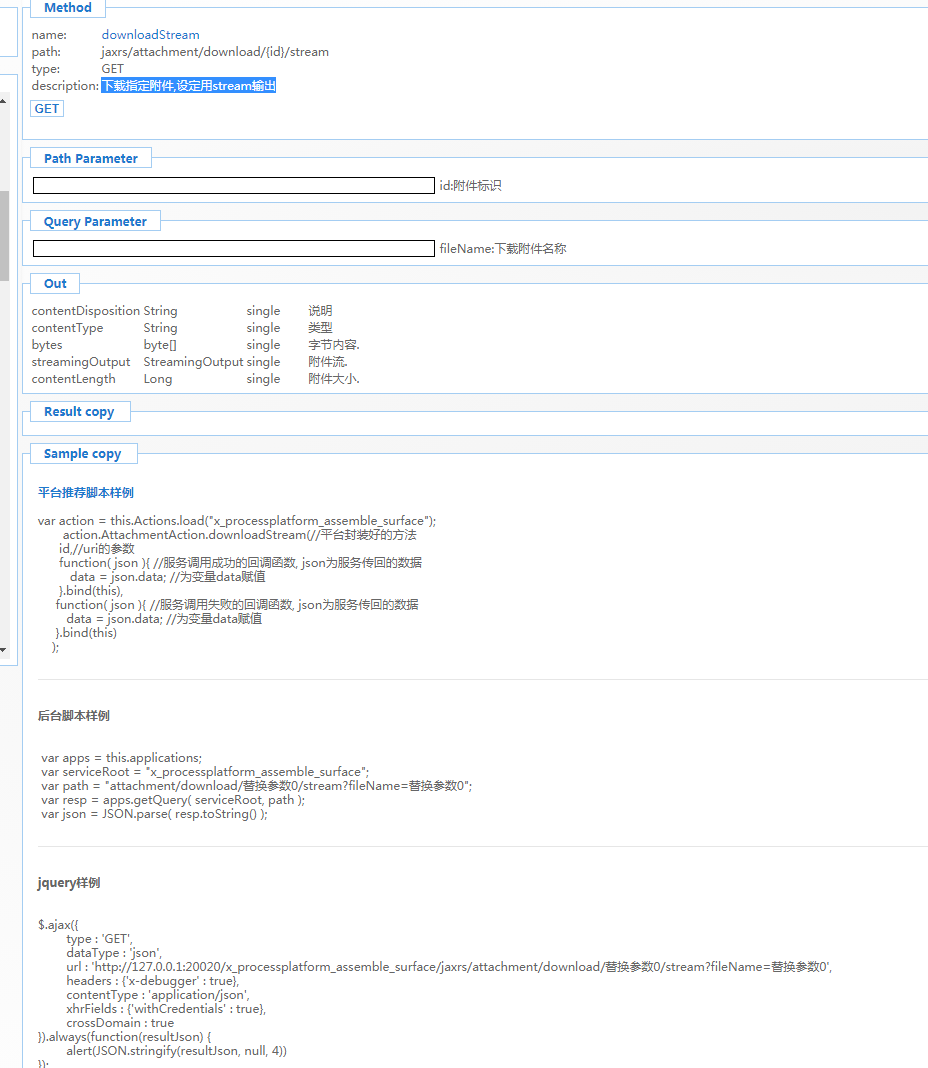
Task: Click the id:附件标识 parameter label
Action: (x=470, y=185)
